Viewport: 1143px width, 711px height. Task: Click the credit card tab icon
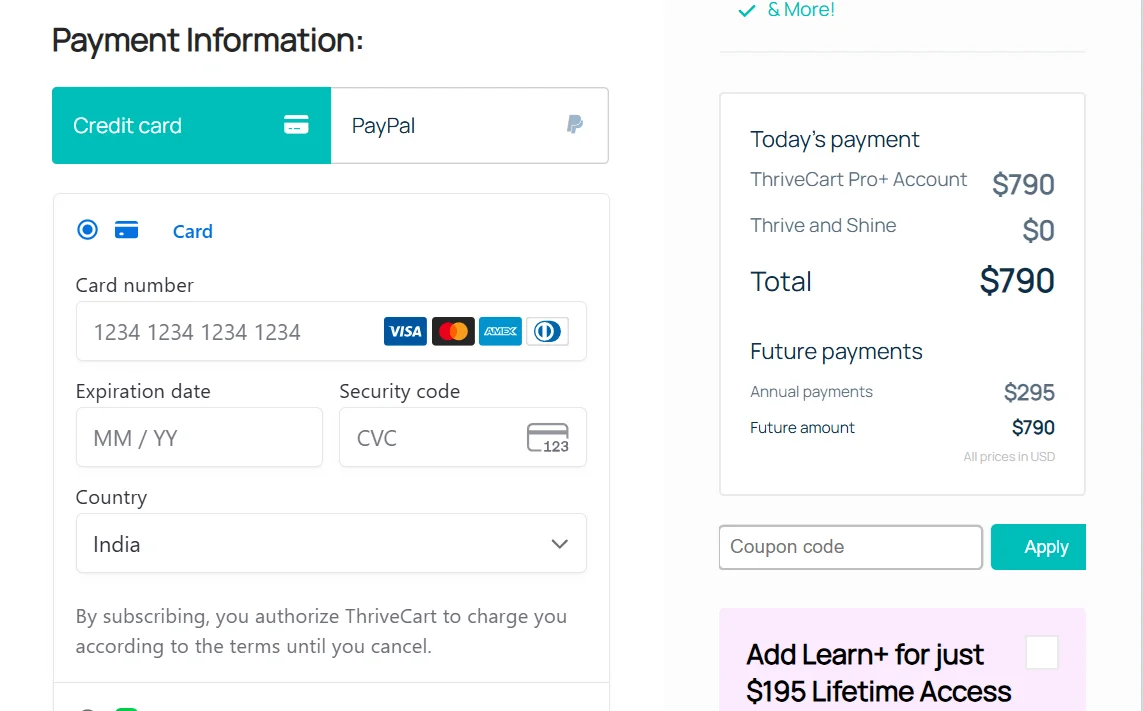pyautogui.click(x=296, y=125)
